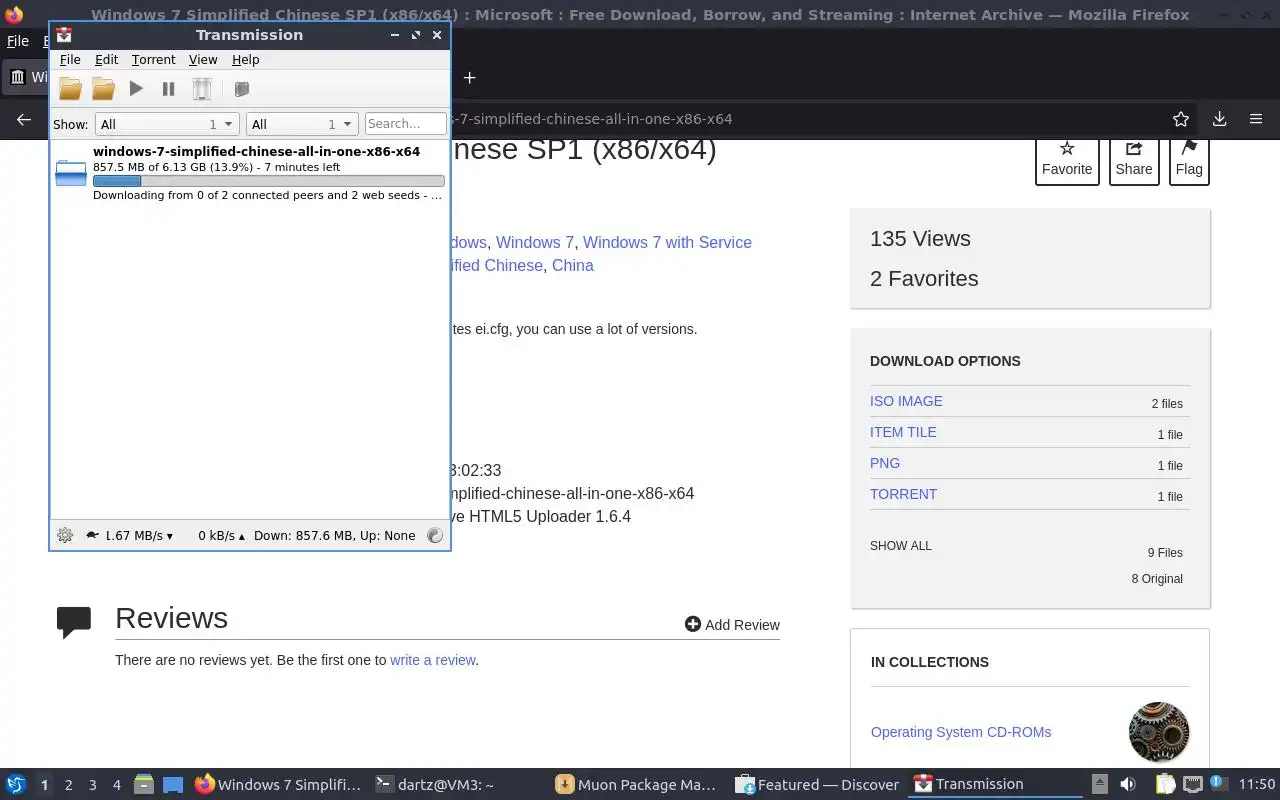Open the Transmission View menu
1280x800 pixels.
[203, 60]
